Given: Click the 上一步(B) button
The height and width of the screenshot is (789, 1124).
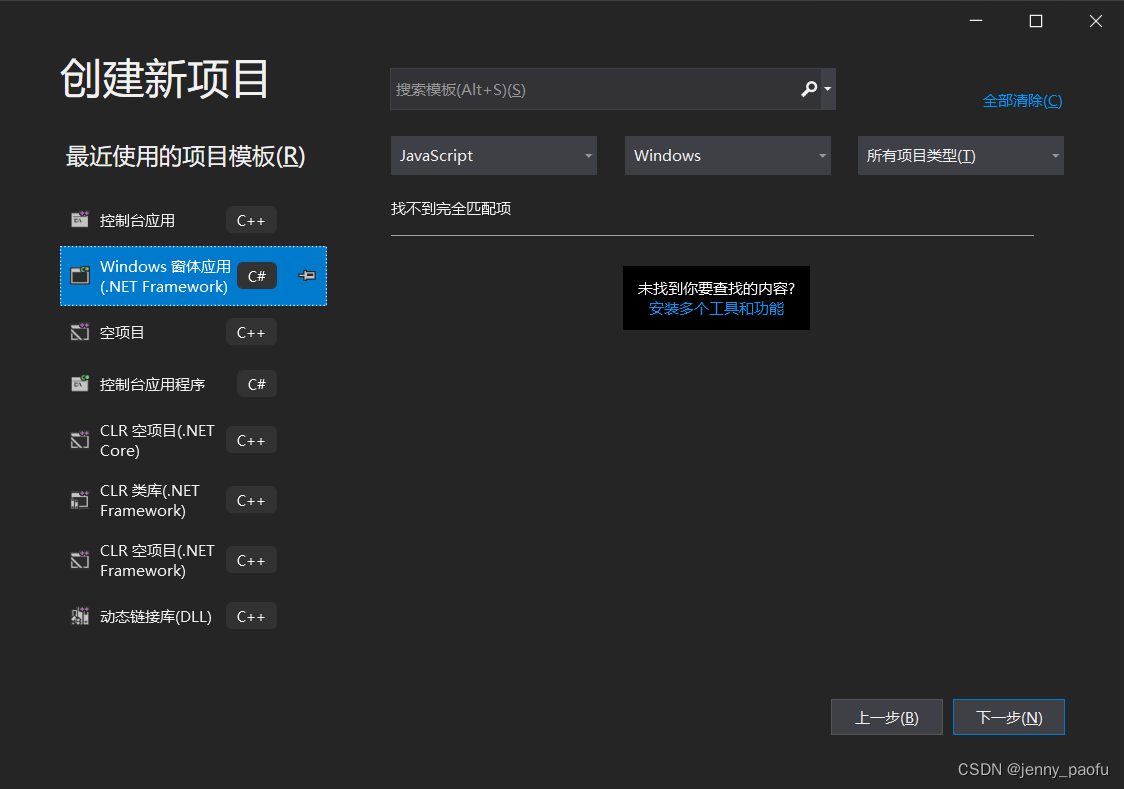Looking at the screenshot, I should point(886,716).
